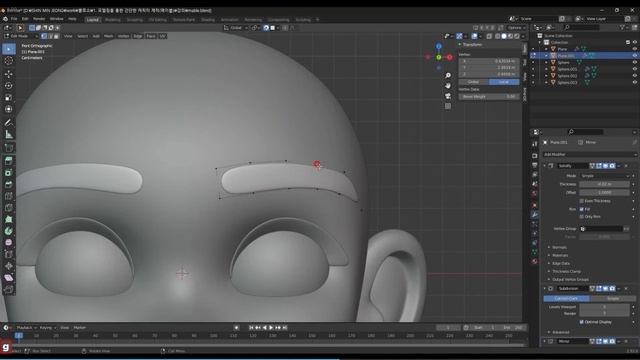Select the Measure tool
Screen dimensions: 640x360
(9, 134)
